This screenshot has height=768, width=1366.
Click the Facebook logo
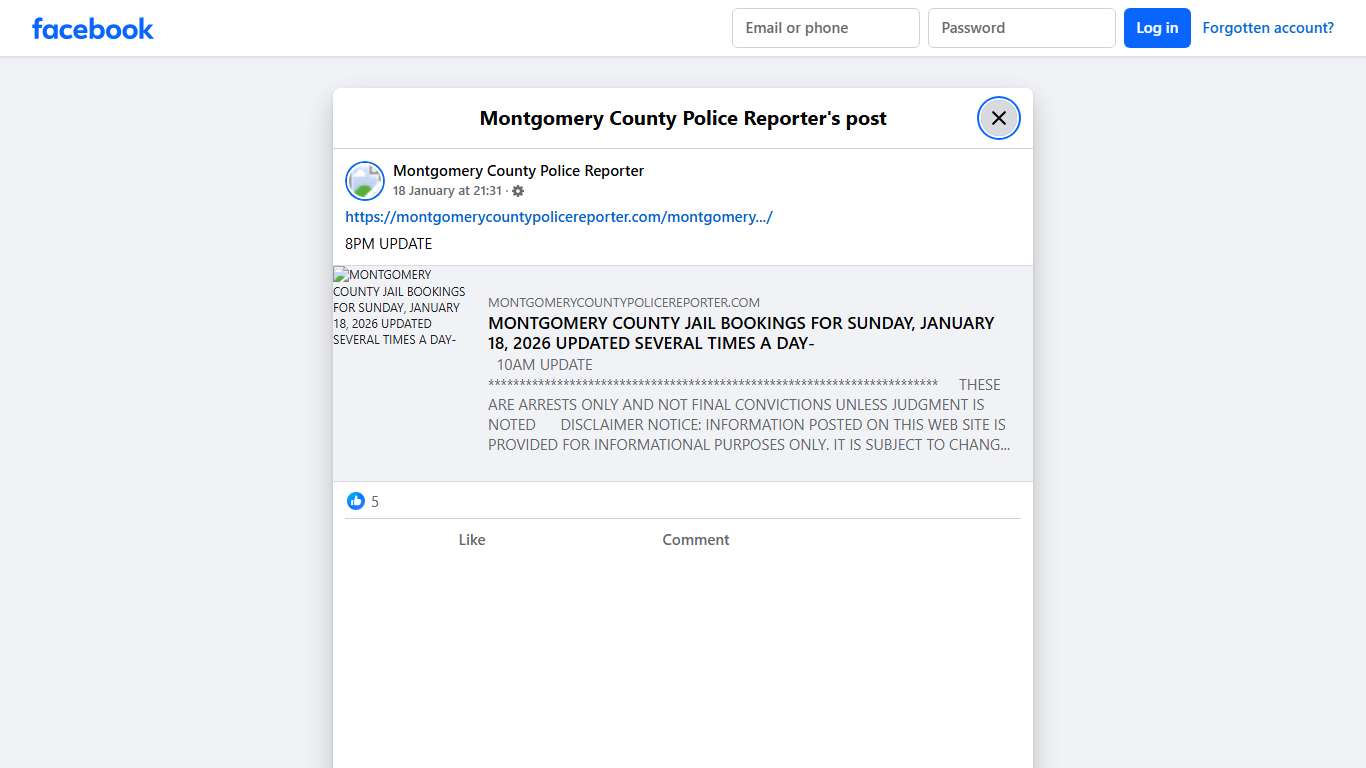[92, 28]
